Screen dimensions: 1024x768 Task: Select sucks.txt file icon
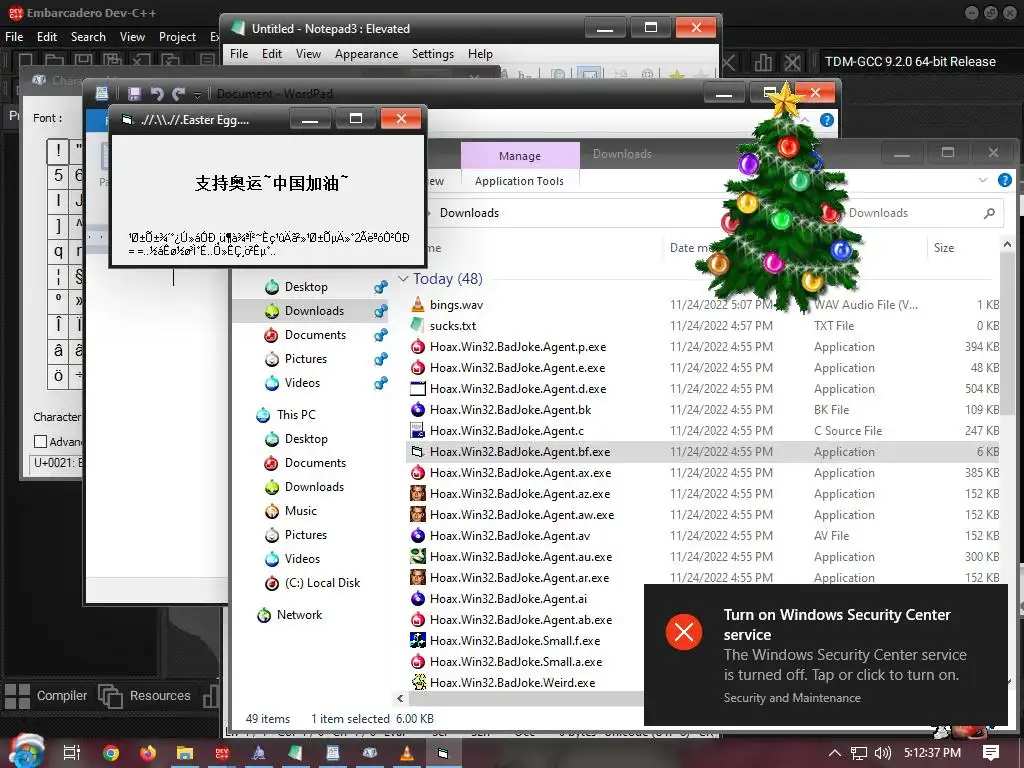pos(418,325)
